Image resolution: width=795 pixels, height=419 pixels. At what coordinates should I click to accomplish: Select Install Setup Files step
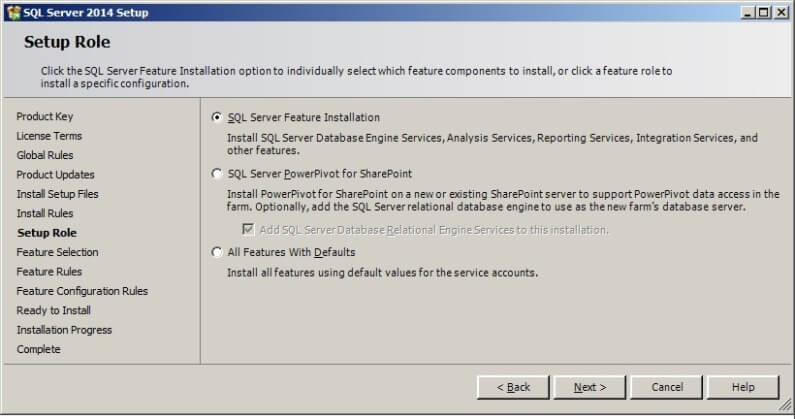[x=57, y=194]
